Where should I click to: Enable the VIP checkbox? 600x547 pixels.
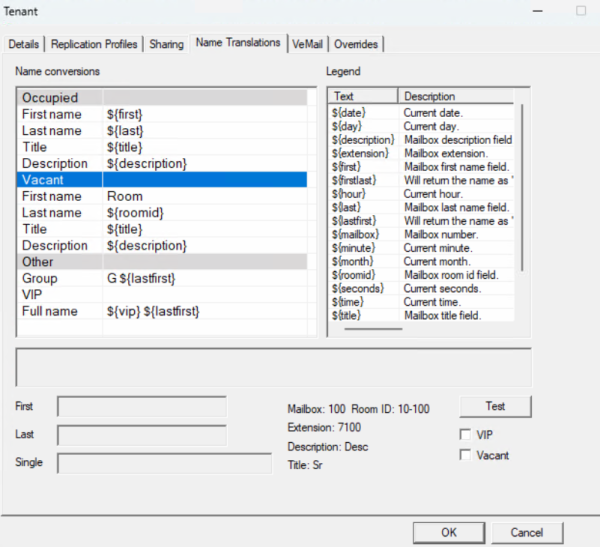pos(465,435)
